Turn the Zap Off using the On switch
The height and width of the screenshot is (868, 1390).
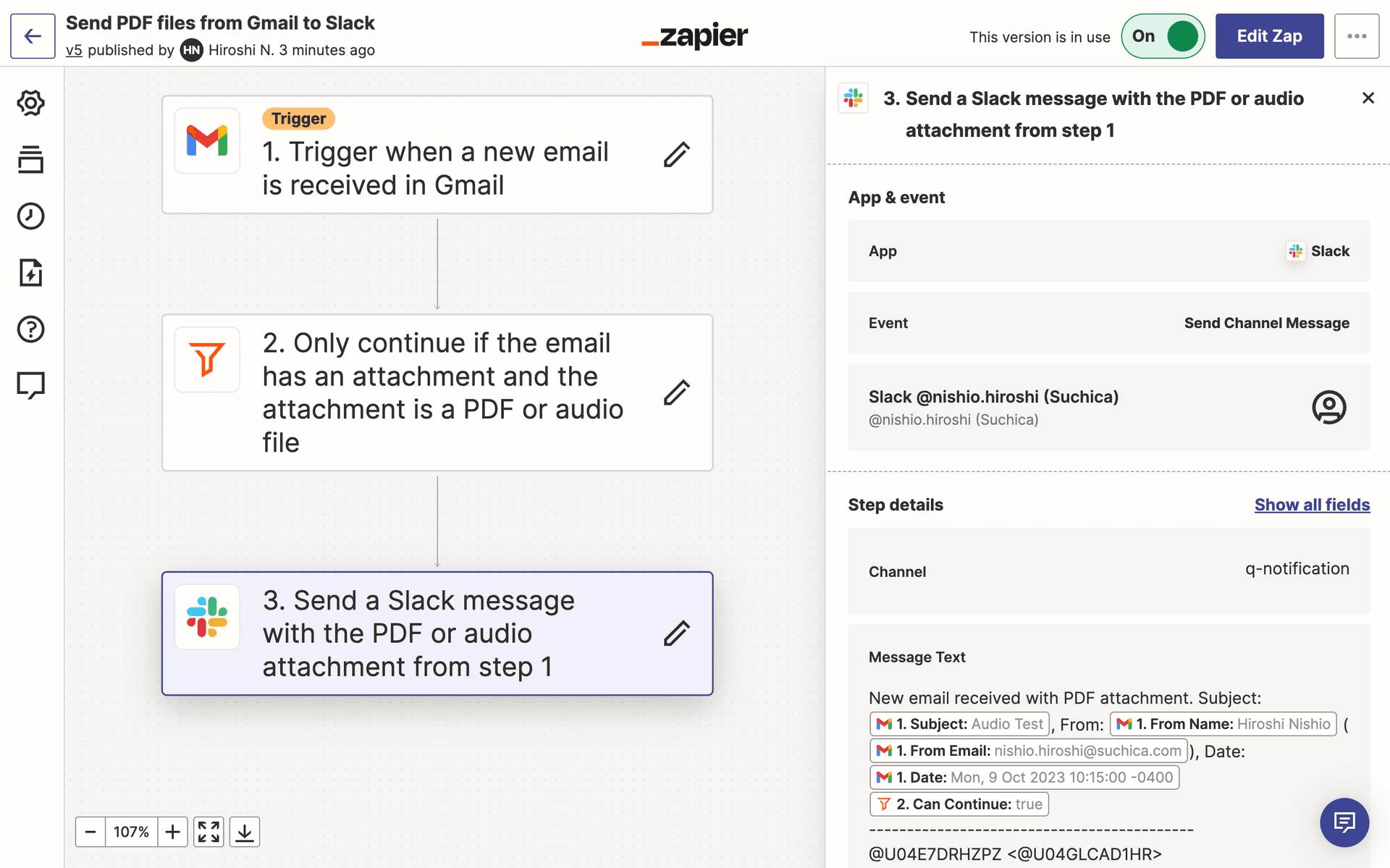[1162, 35]
